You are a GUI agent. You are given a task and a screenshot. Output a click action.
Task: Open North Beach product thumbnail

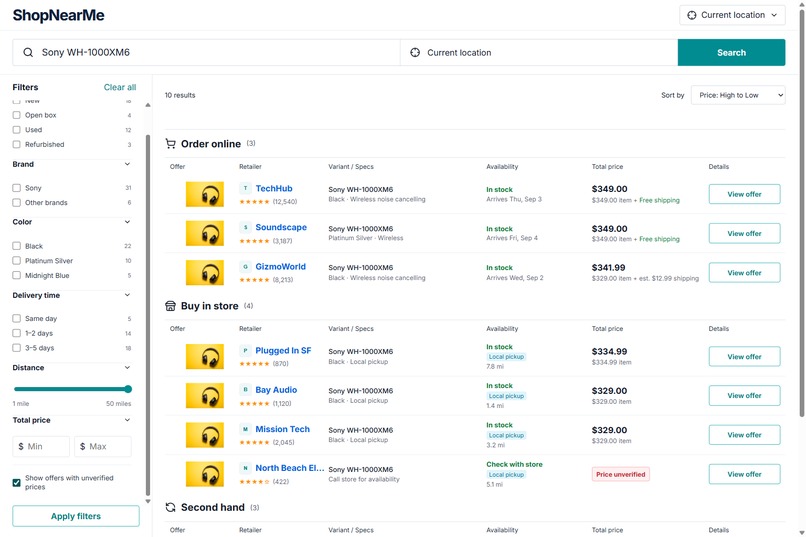pyautogui.click(x=205, y=474)
